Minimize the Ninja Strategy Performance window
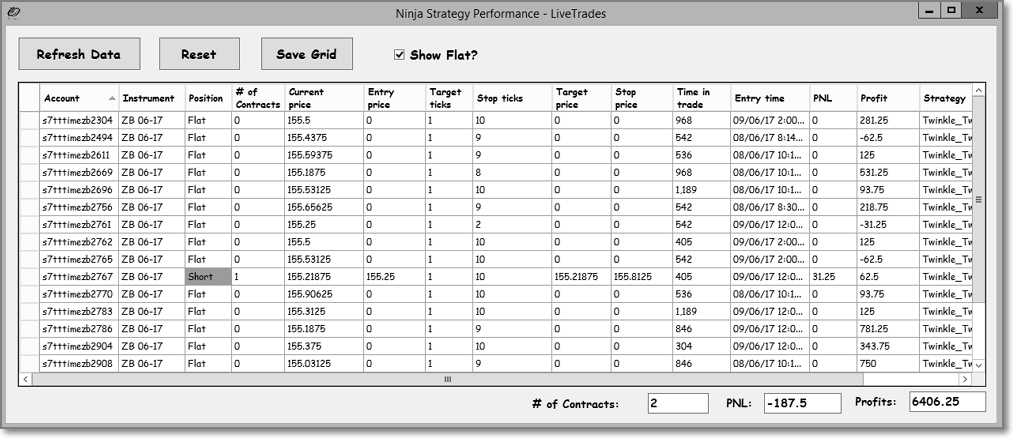This screenshot has width=1013, height=438. [929, 10]
